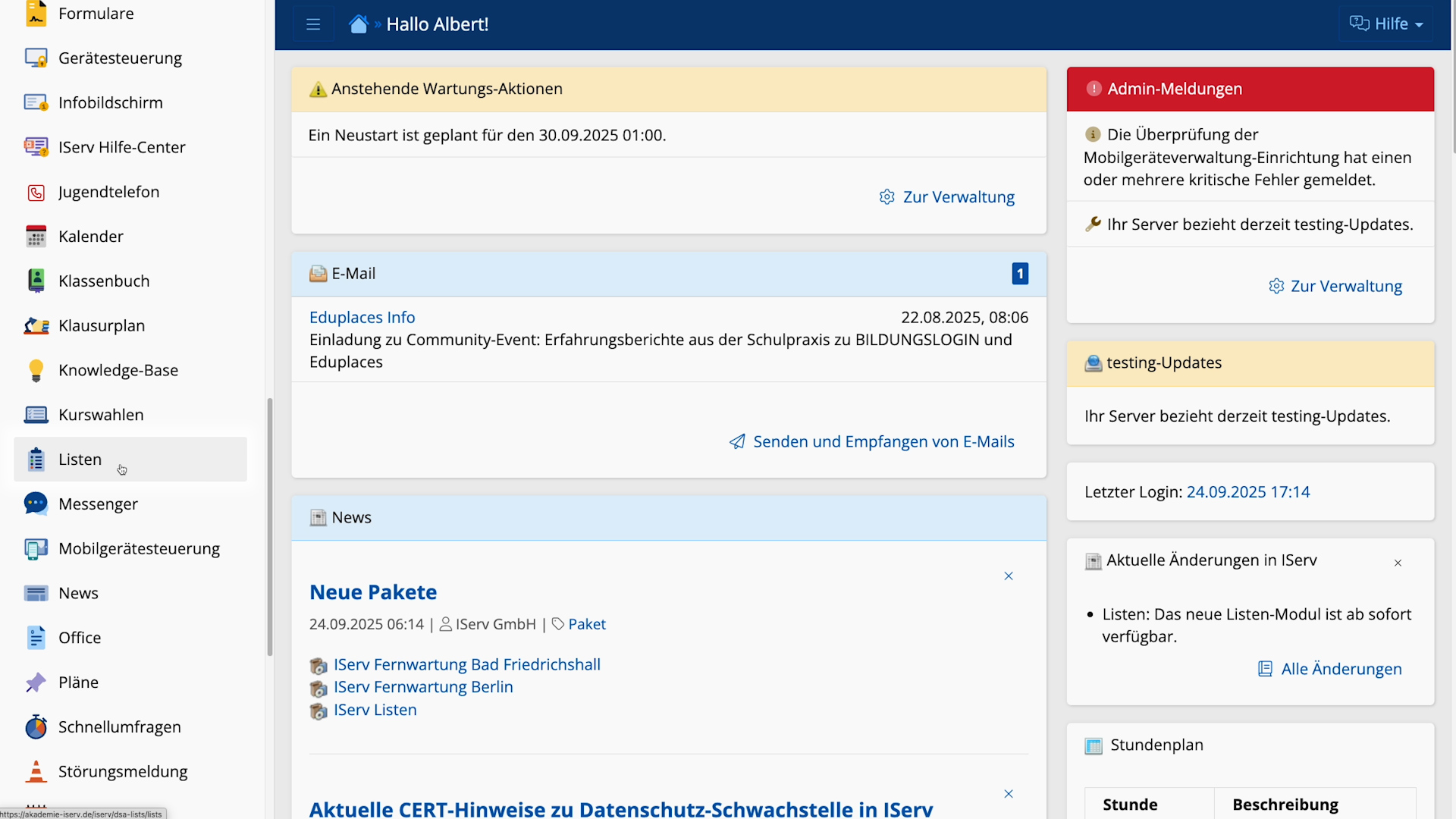Open the Hilfe dropdown menu
Viewport: 1456px width, 819px height.
tap(1386, 24)
